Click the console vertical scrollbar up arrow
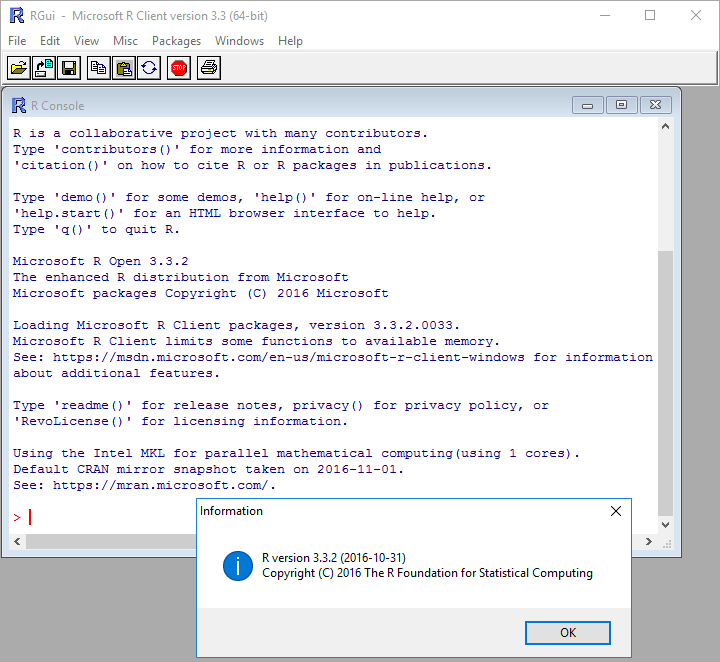Screen dimensions: 720x662 [665, 126]
